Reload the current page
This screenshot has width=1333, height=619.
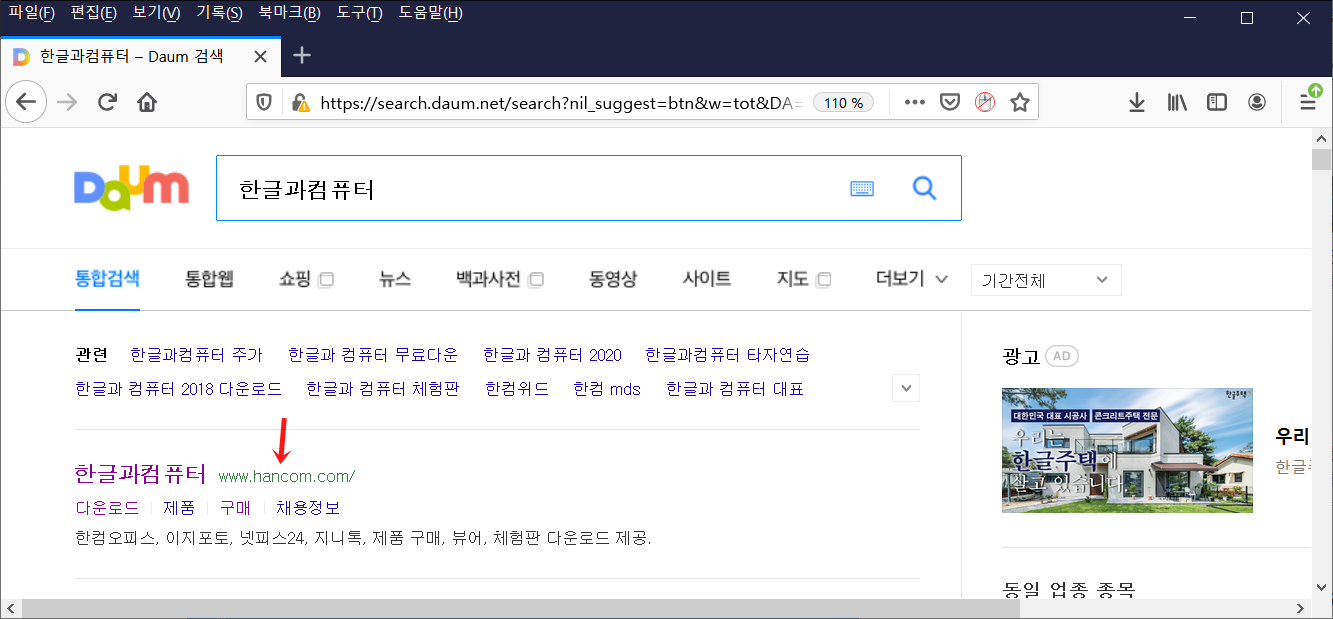(x=108, y=102)
